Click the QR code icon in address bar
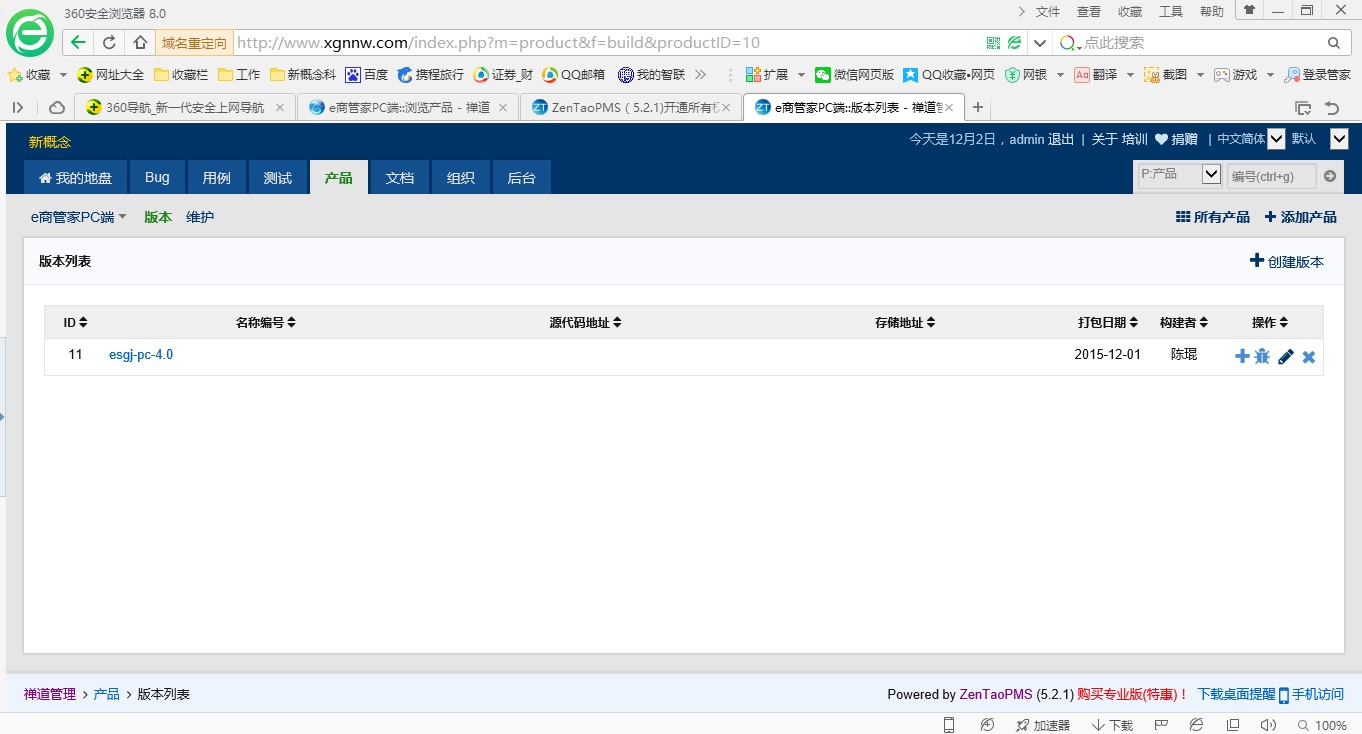The height and width of the screenshot is (734, 1362). pos(993,43)
